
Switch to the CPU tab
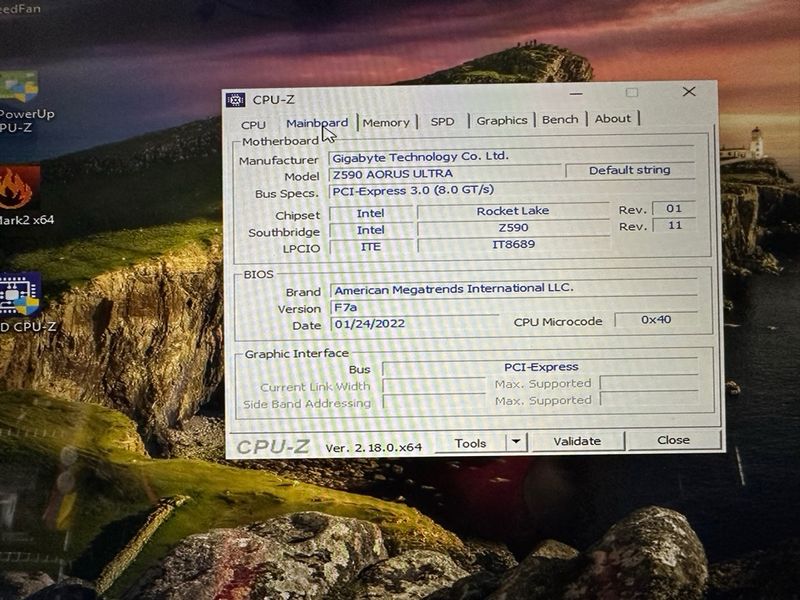click(253, 124)
